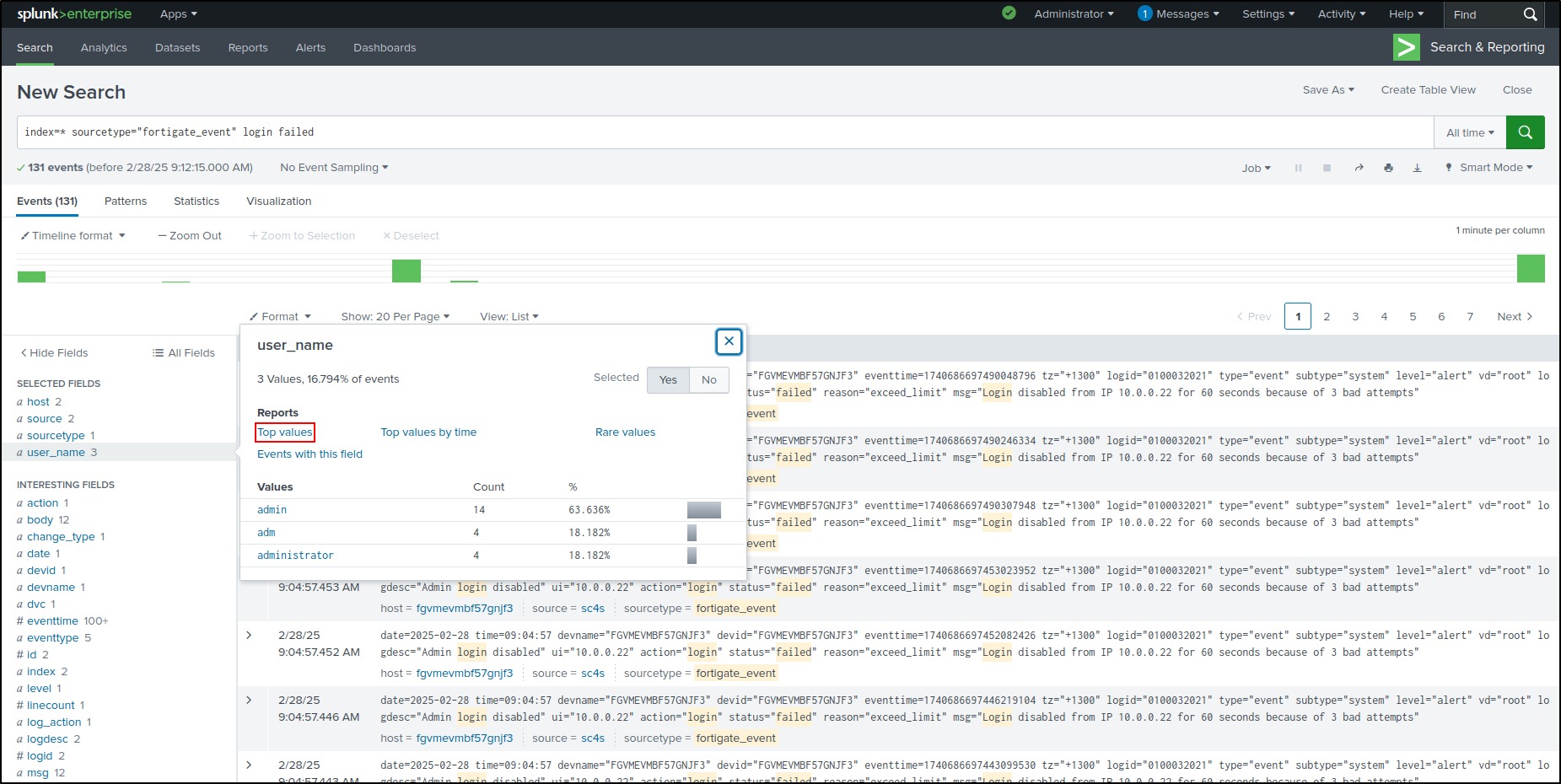
Task: Click the green run search magnifier button
Action: point(1525,132)
